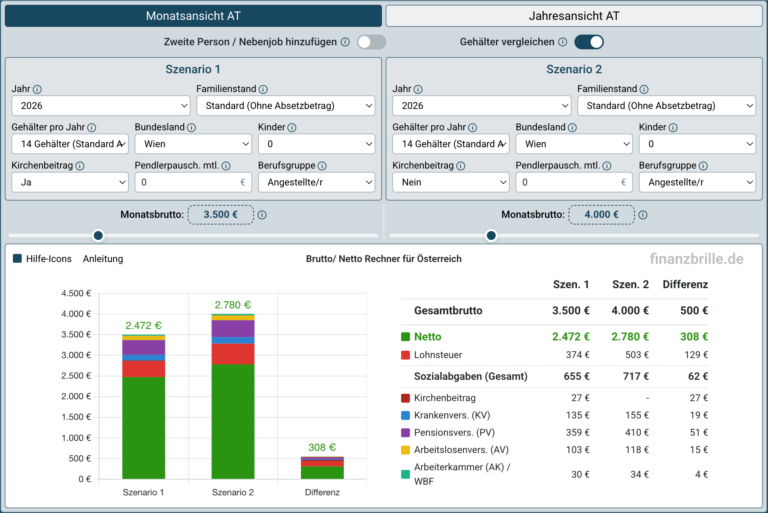The height and width of the screenshot is (513, 768).
Task: Turn off Gehälter vergleichen switch
Action: (x=589, y=42)
